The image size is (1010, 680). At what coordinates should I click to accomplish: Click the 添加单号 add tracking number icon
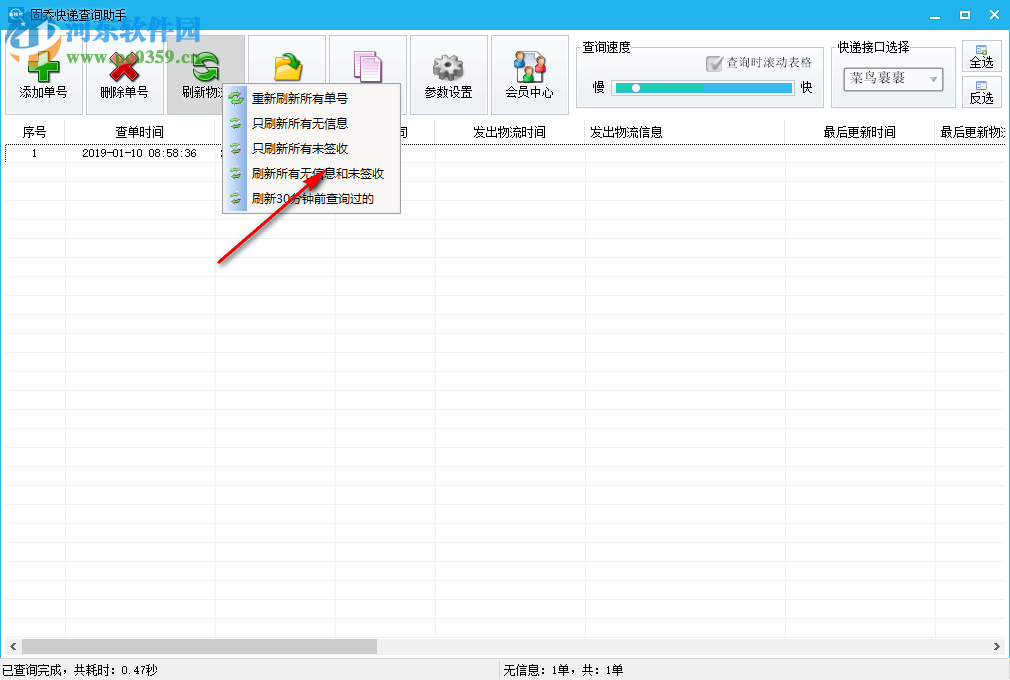pos(42,66)
